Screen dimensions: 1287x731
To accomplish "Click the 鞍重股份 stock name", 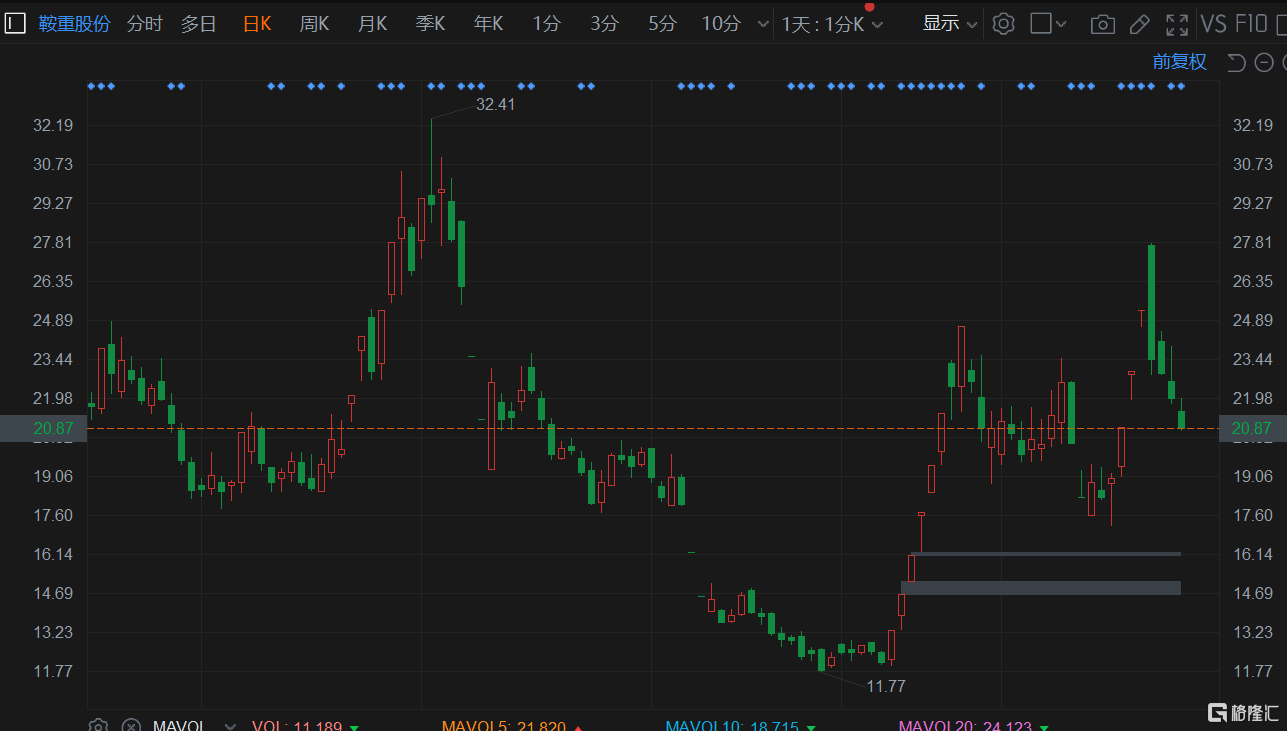I will pos(75,24).
